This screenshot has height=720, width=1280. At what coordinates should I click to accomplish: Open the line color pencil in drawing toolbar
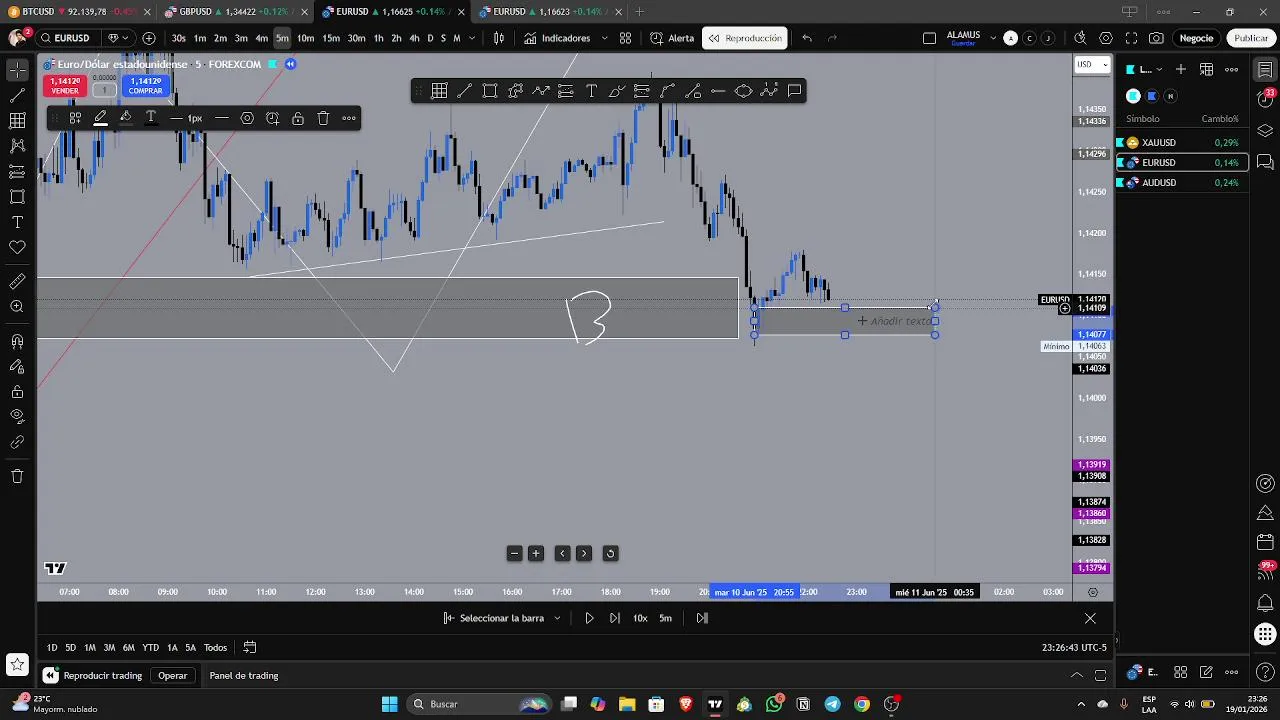tap(100, 118)
